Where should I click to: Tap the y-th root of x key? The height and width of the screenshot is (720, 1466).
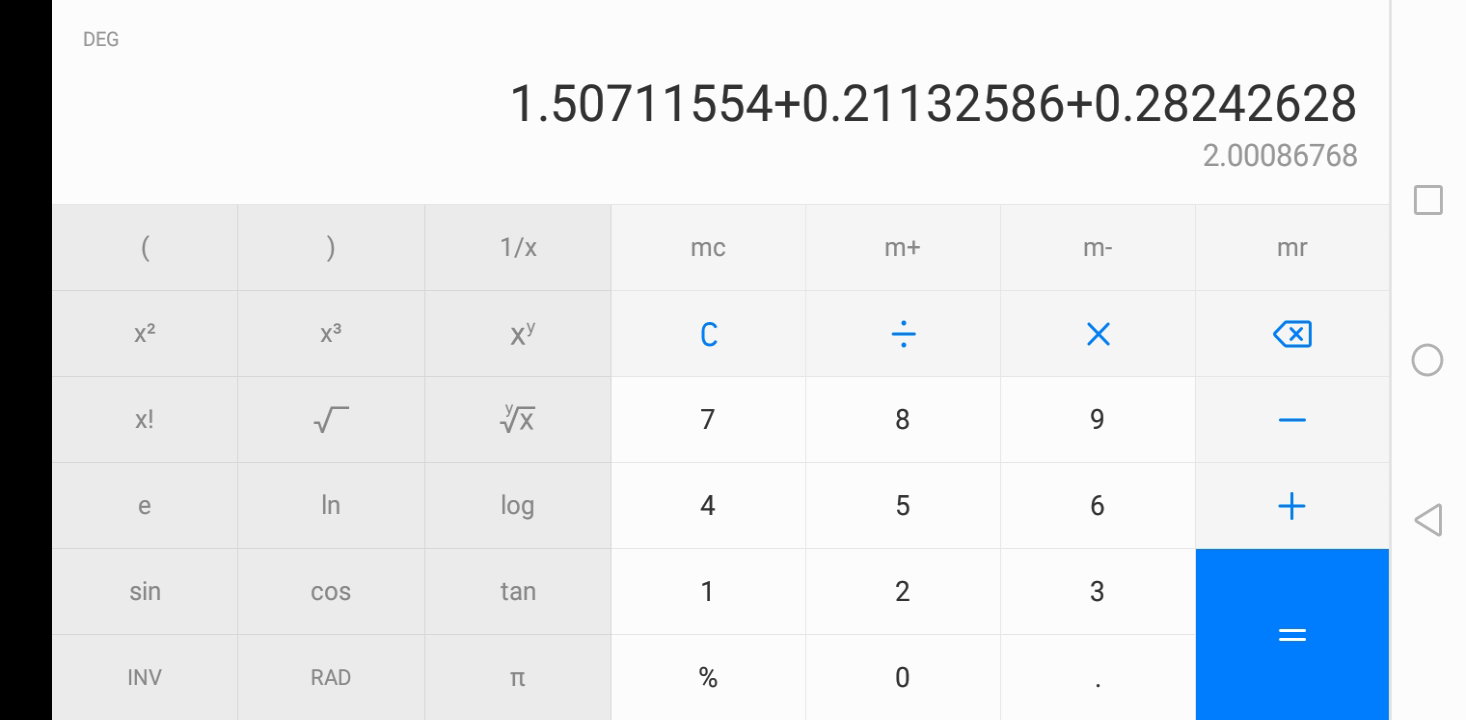pyautogui.click(x=517, y=420)
